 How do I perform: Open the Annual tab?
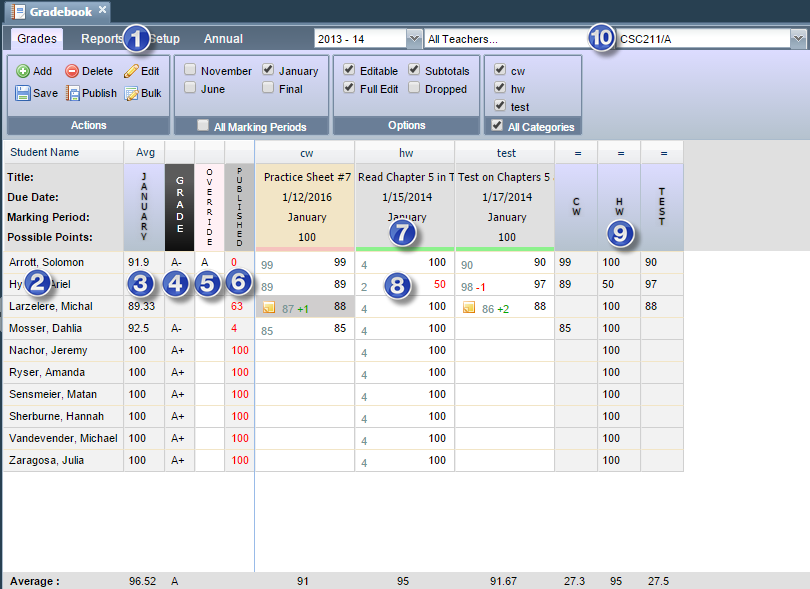click(x=223, y=39)
